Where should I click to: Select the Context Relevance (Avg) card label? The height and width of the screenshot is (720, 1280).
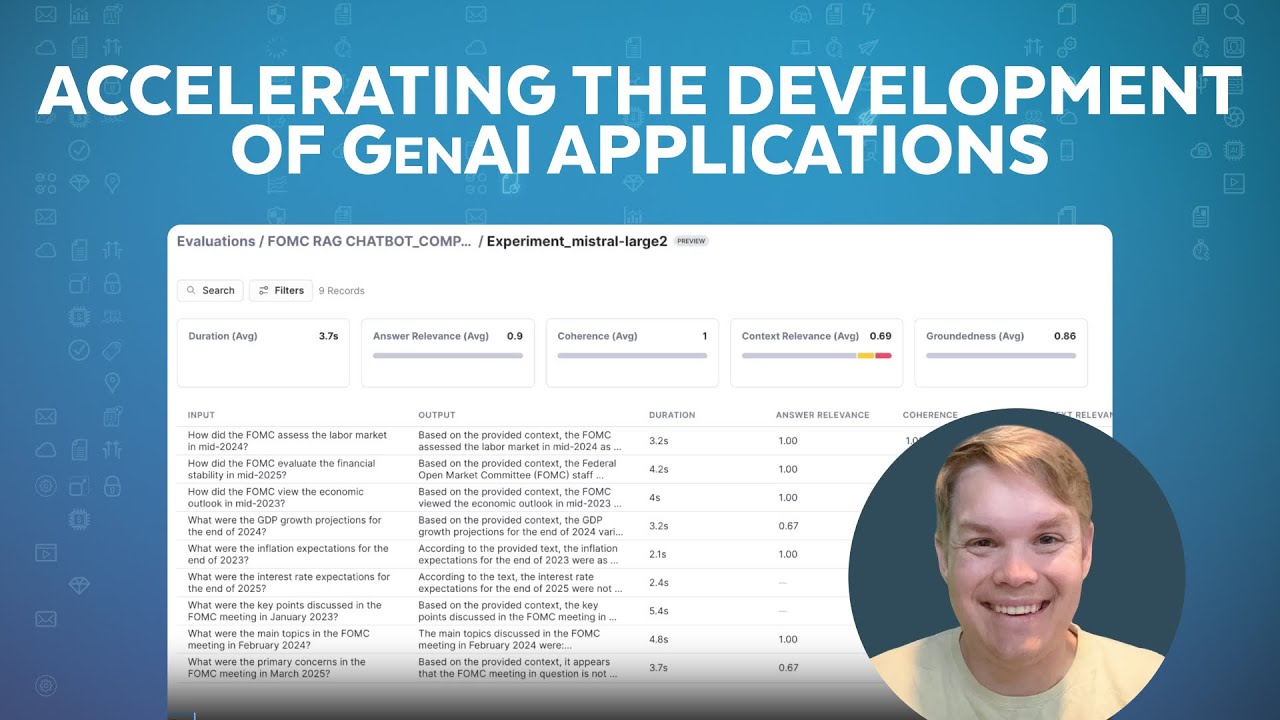click(x=800, y=336)
